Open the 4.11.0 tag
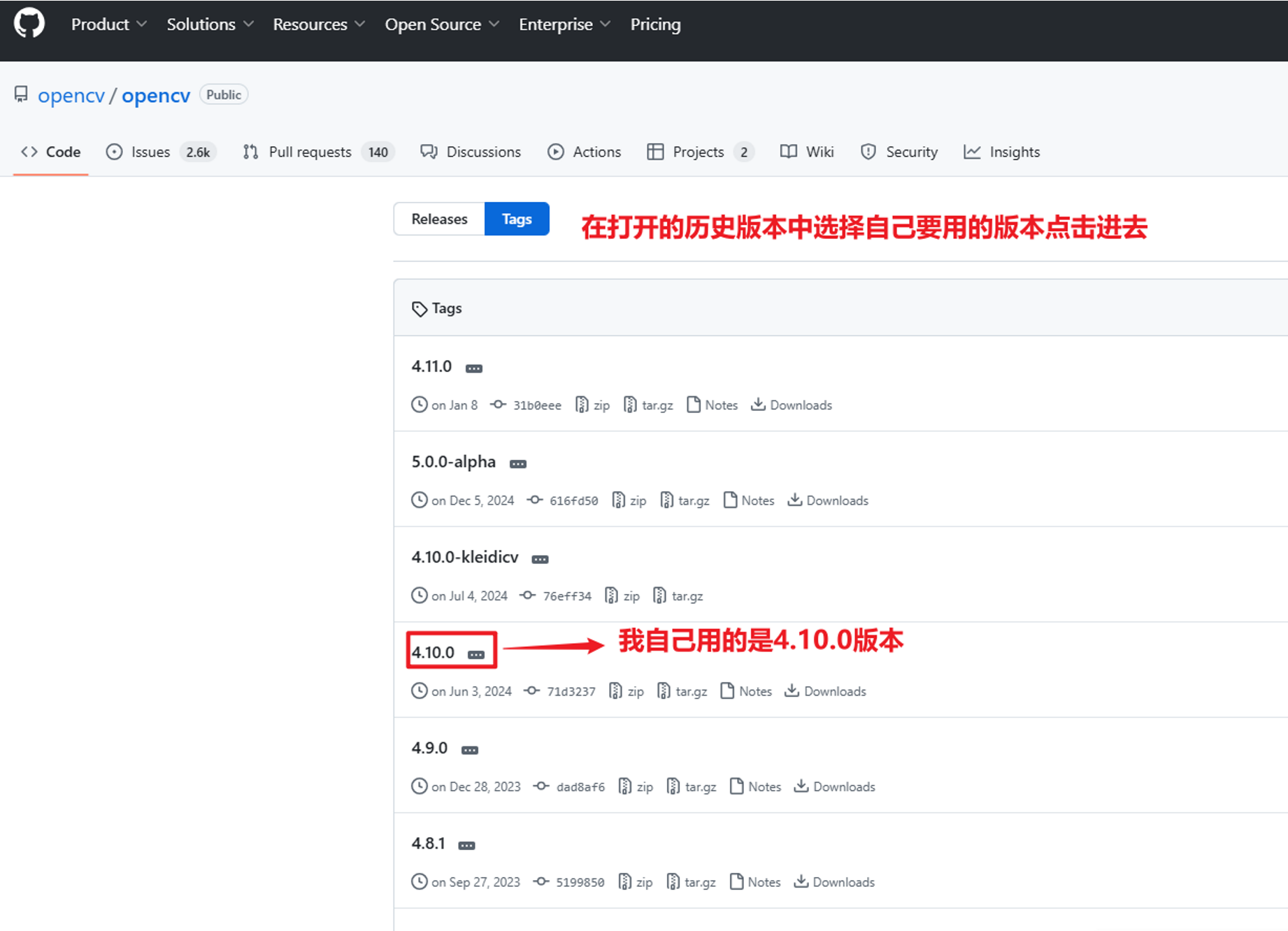 431,366
